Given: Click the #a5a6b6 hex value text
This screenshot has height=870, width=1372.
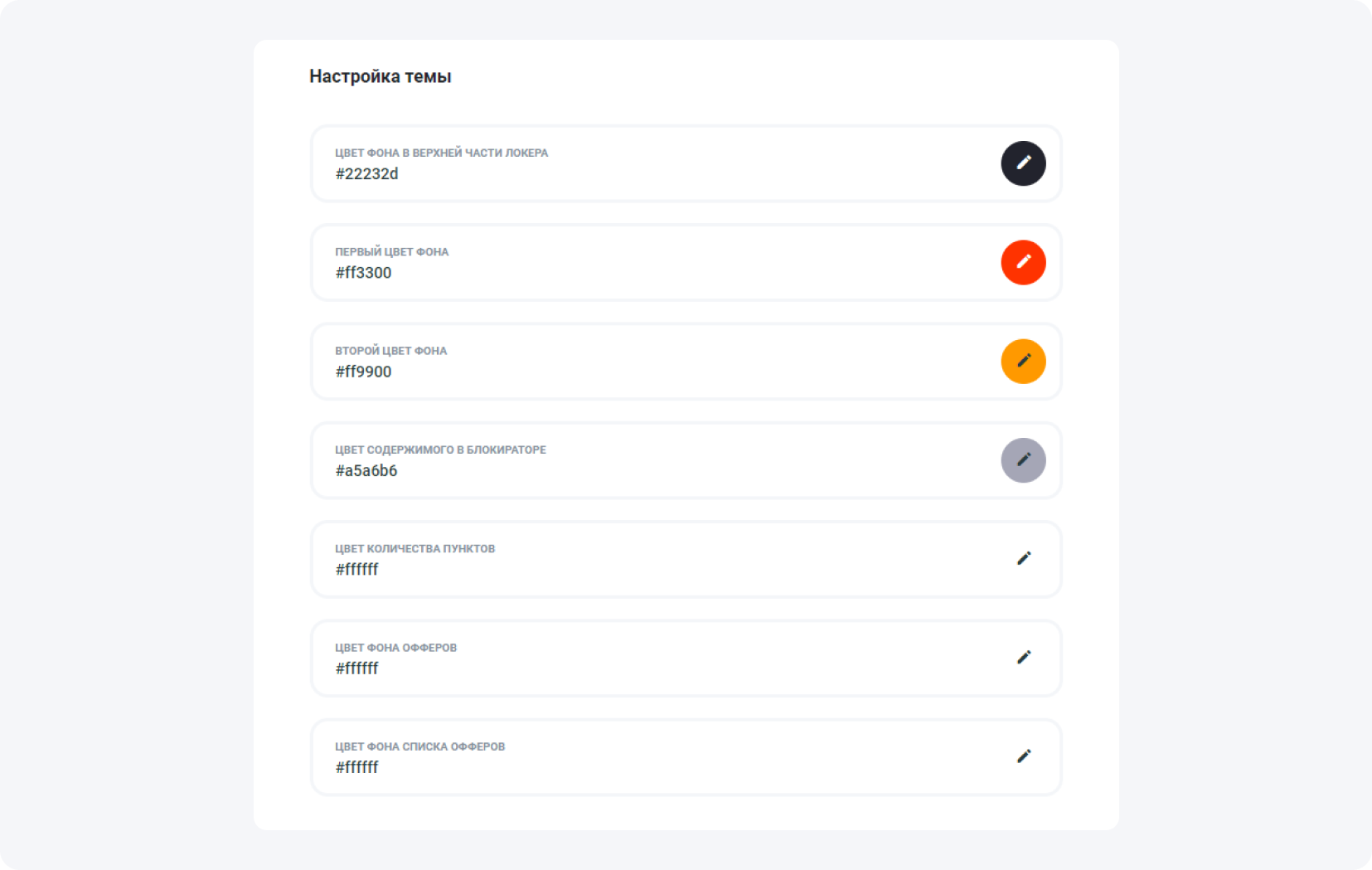Looking at the screenshot, I should (x=366, y=471).
